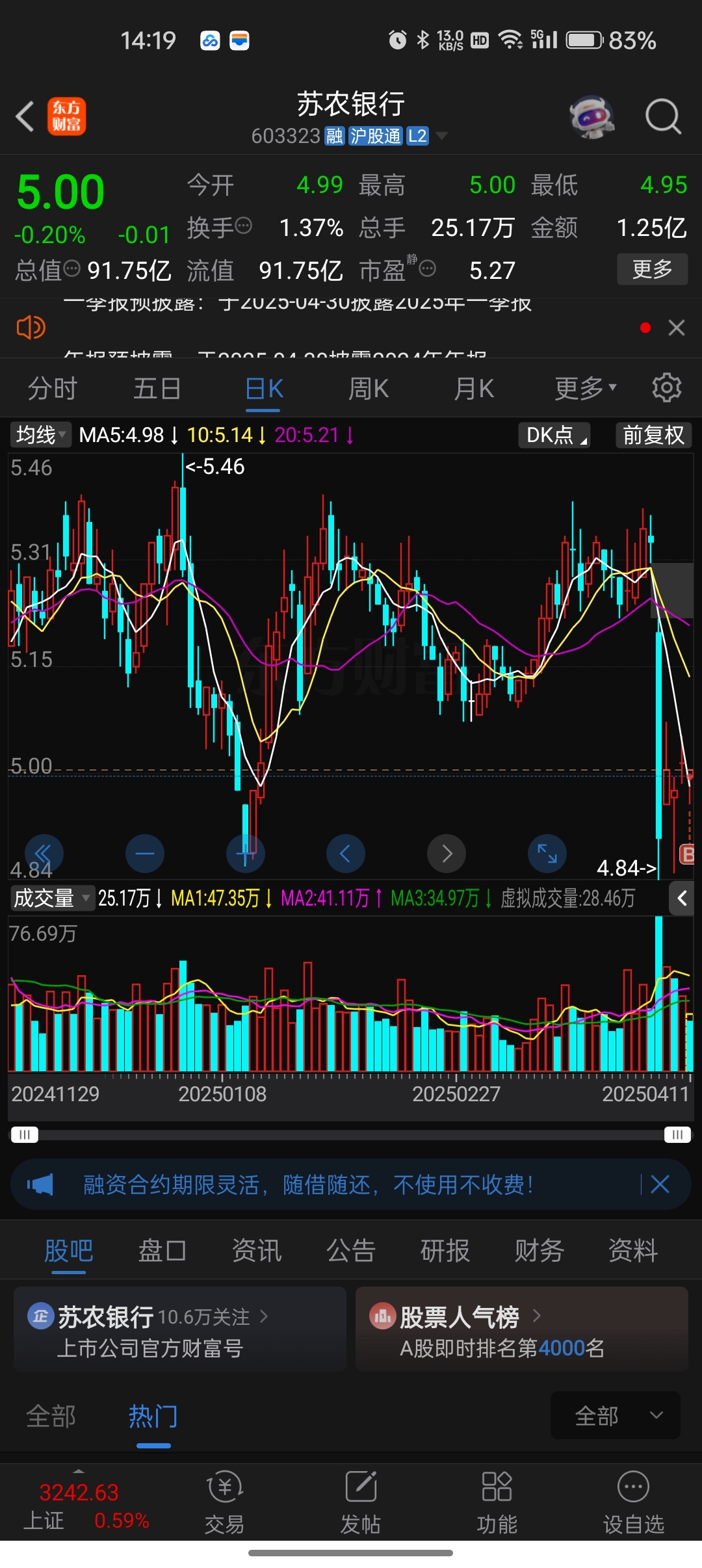Viewport: 702px width, 1568px height.
Task: Tap the current price 5.00
Action: point(60,192)
